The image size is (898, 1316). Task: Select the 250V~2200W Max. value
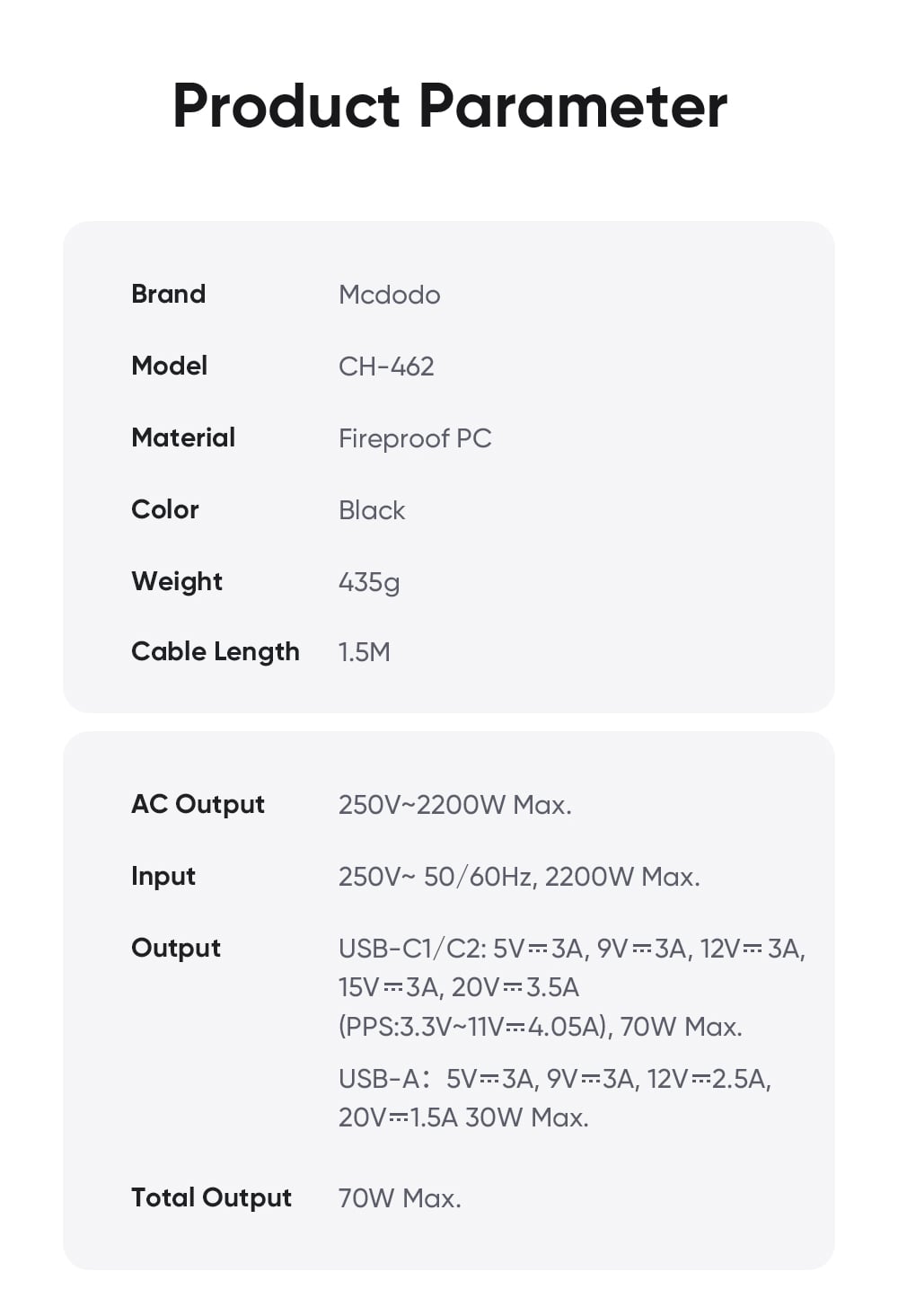coord(454,805)
